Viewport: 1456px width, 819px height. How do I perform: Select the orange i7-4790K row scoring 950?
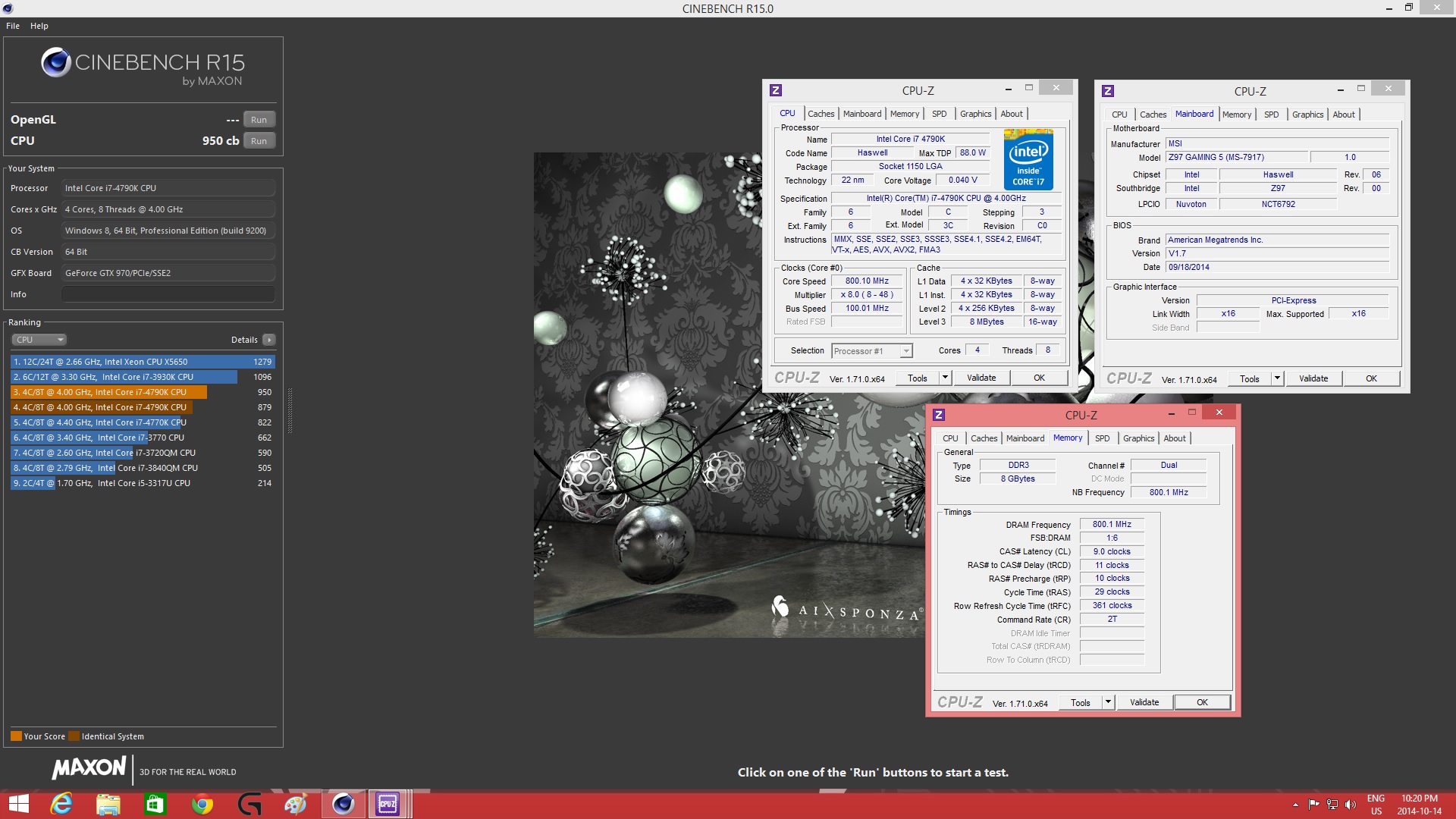pos(143,392)
